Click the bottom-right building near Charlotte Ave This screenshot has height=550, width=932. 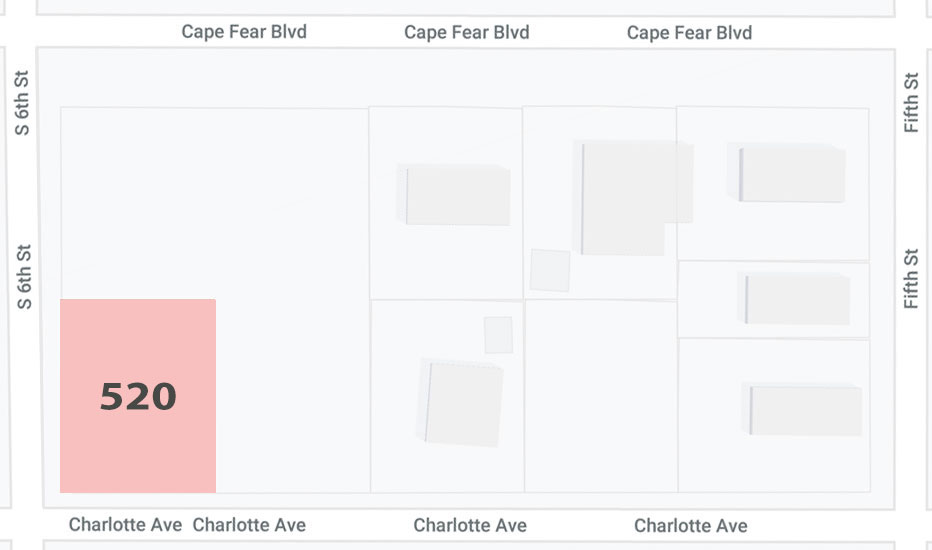pyautogui.click(x=802, y=410)
